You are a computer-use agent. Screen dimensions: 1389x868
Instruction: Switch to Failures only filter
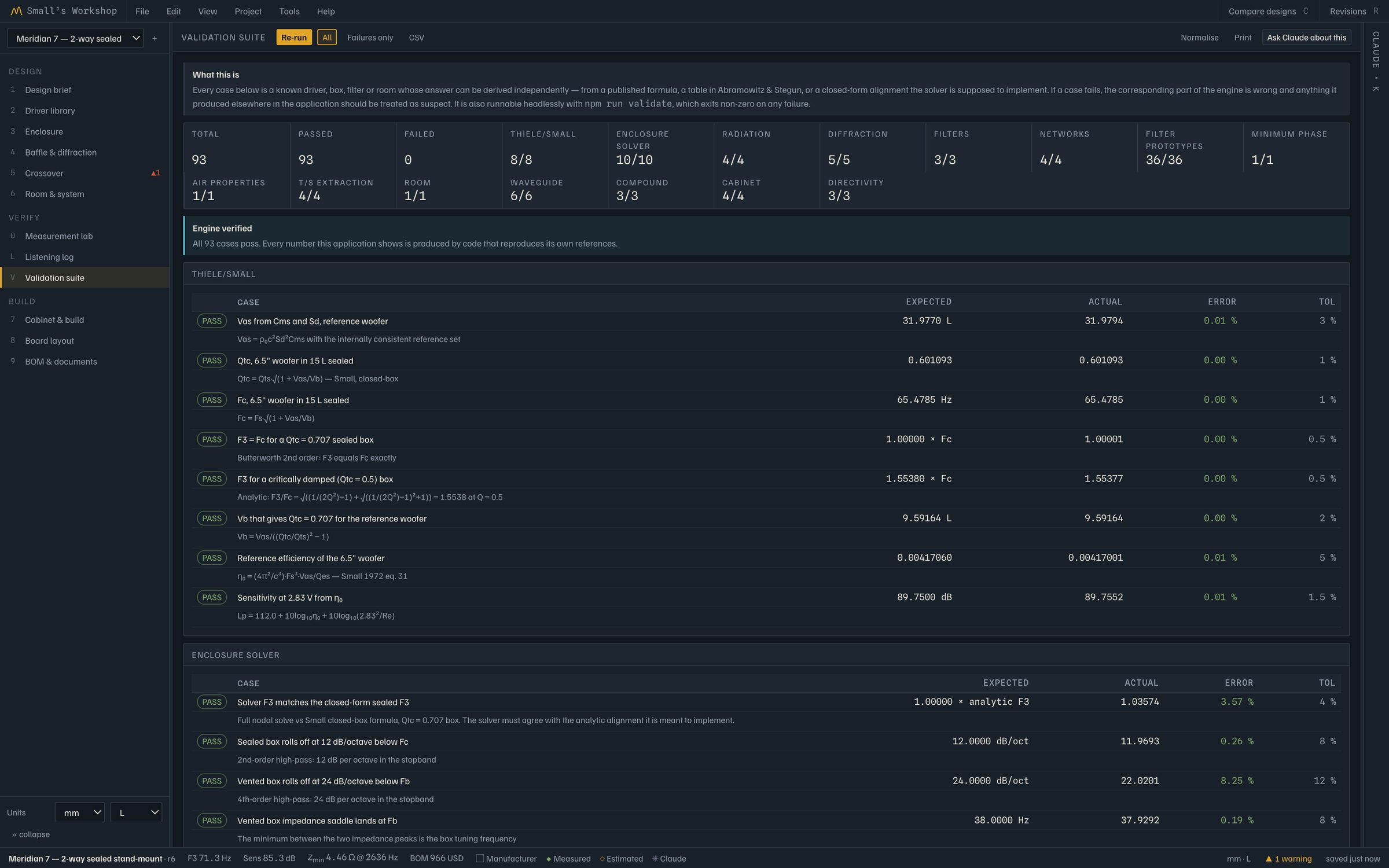point(370,38)
